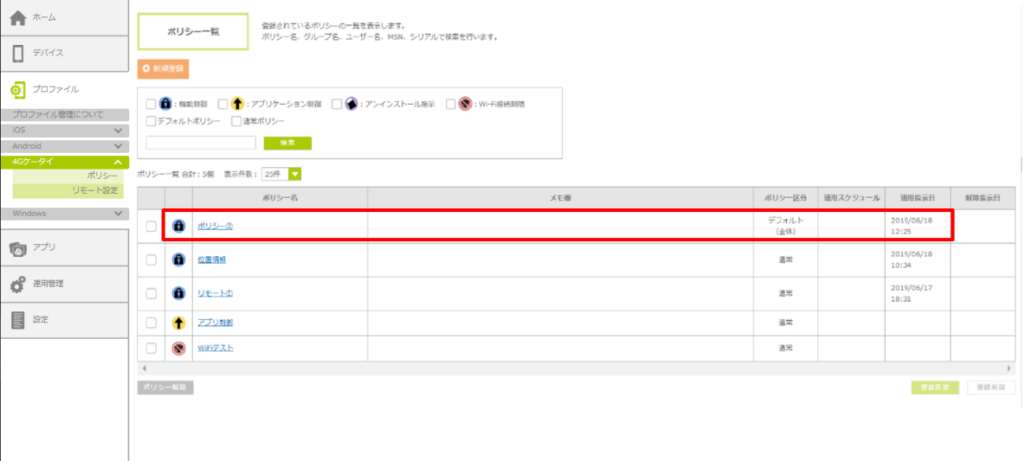Open 運用管理 gear icon in sidebar

(18, 285)
